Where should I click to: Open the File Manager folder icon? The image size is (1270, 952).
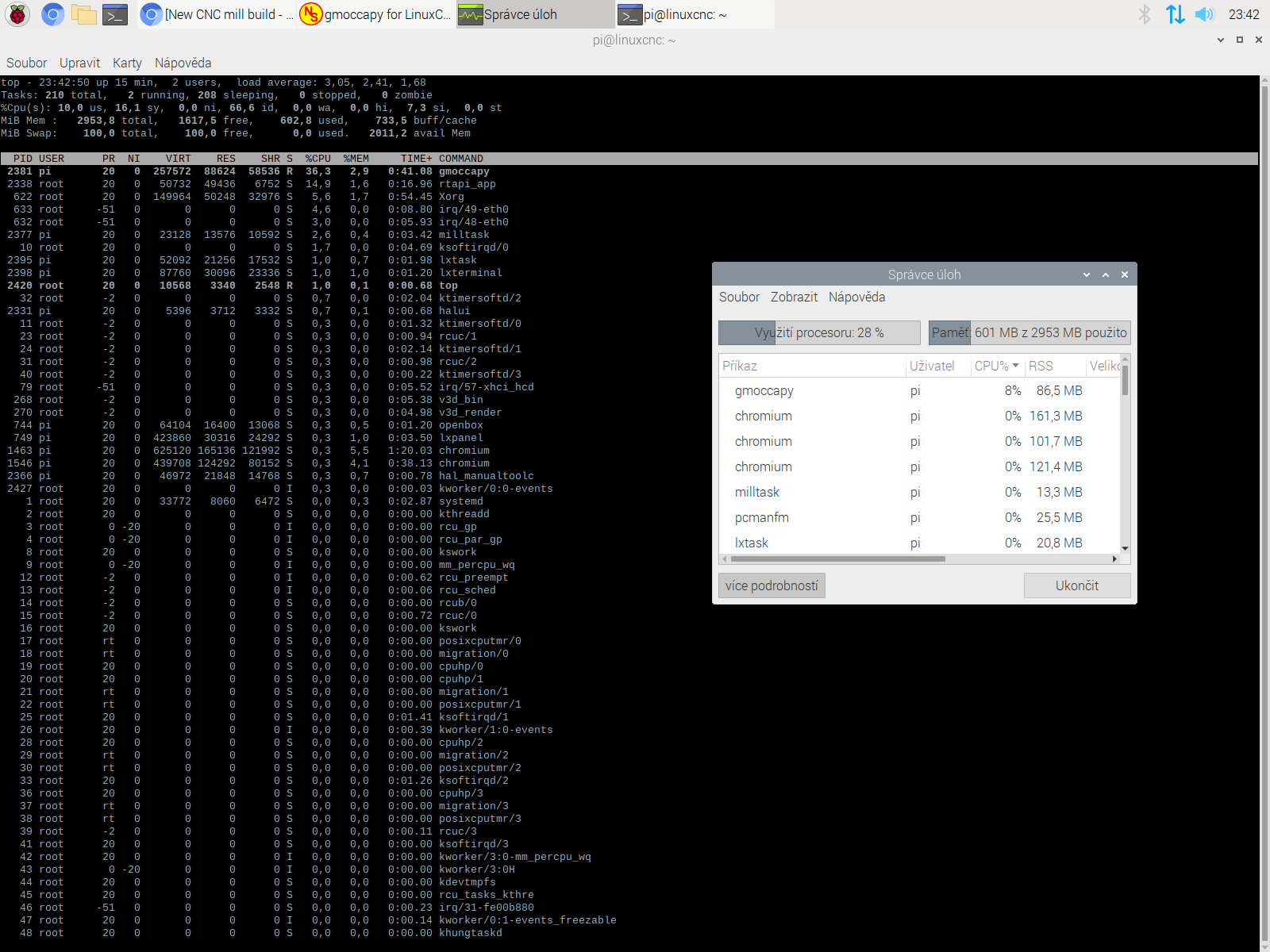point(83,14)
